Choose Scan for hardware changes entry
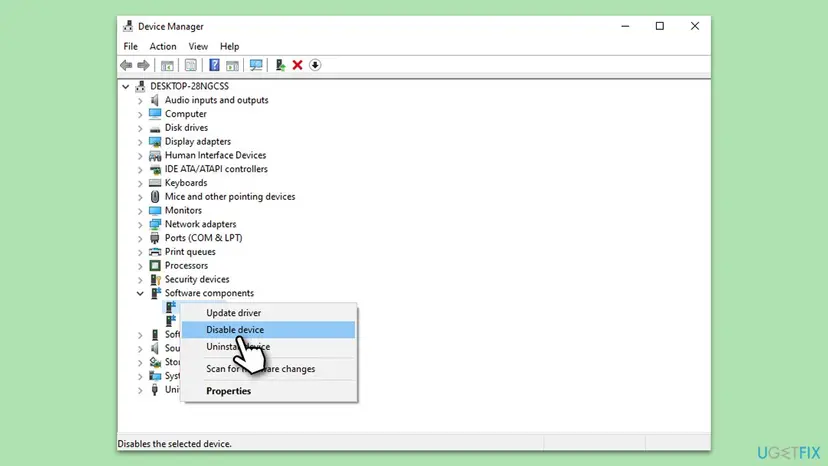Image resolution: width=828 pixels, height=466 pixels. click(x=268, y=369)
